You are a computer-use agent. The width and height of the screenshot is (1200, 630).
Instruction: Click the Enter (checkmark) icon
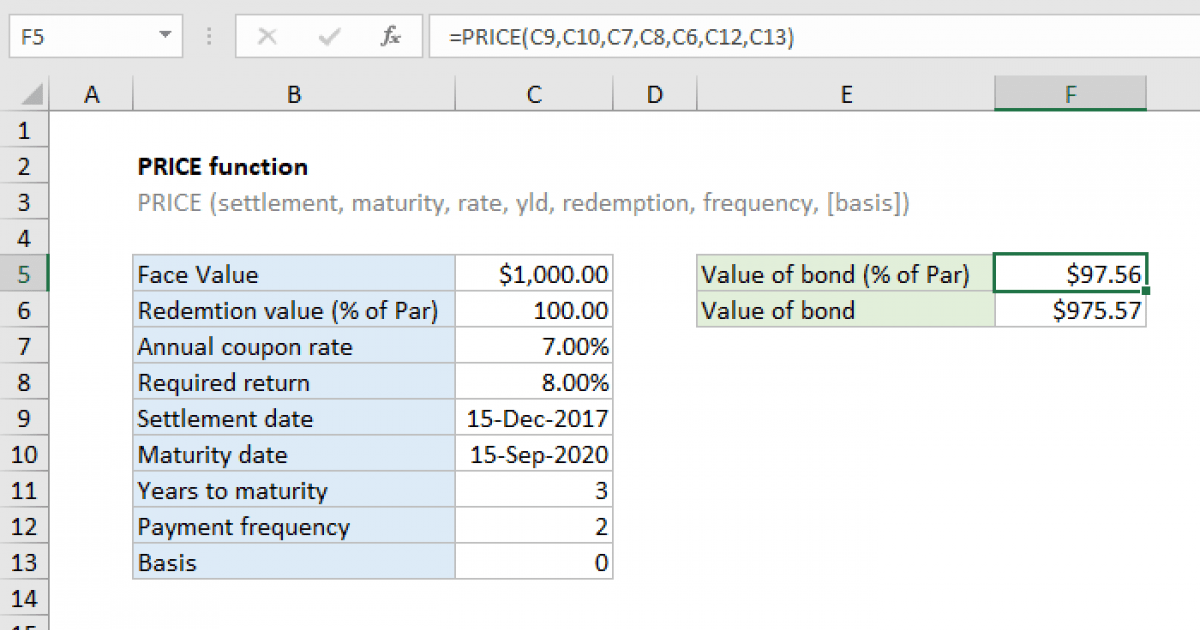(x=328, y=36)
